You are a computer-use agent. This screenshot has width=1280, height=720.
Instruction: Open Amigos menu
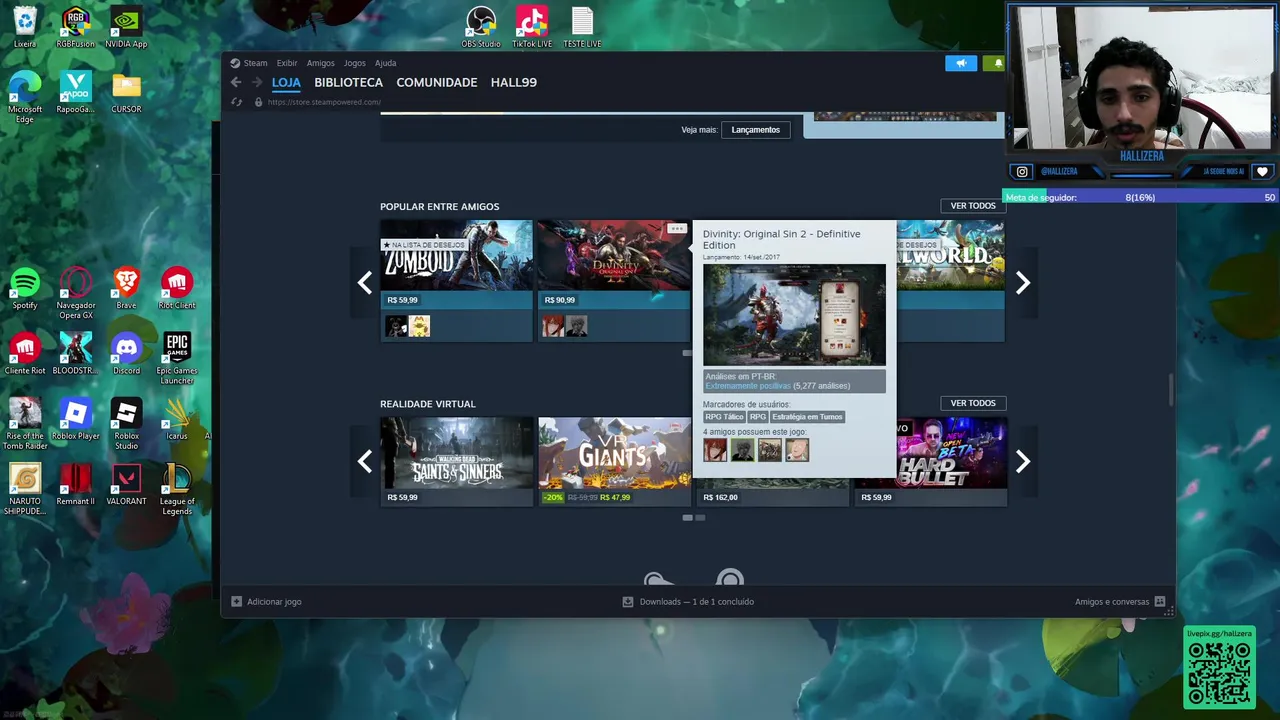point(321,63)
